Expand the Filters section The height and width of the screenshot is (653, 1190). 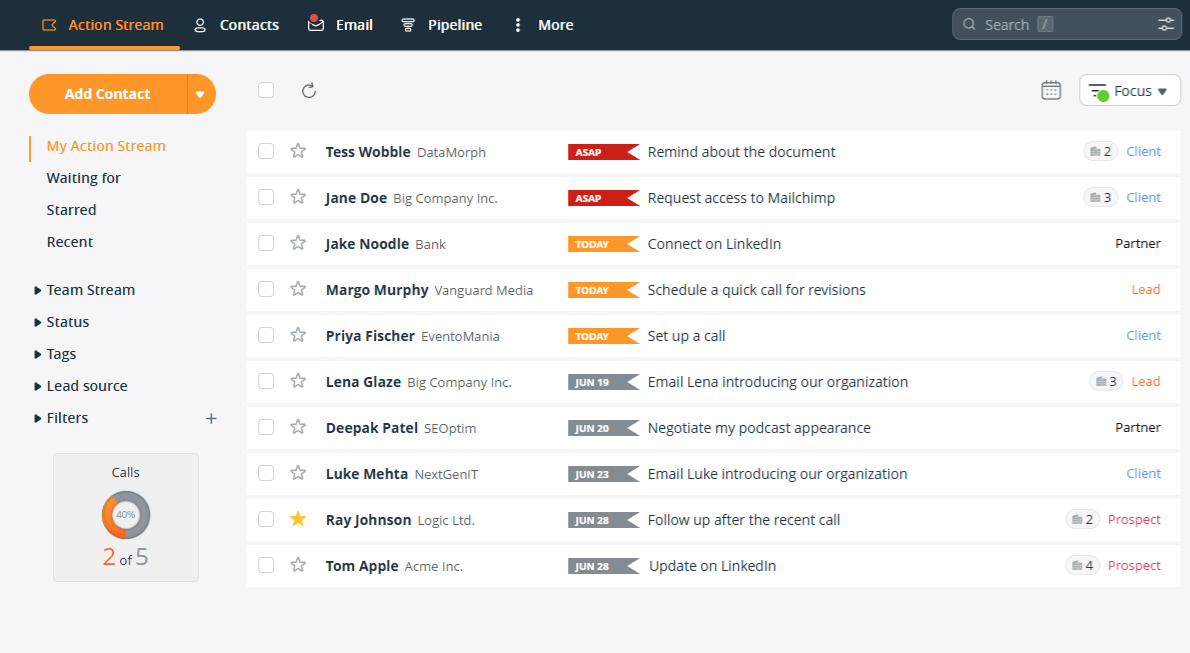tap(61, 418)
